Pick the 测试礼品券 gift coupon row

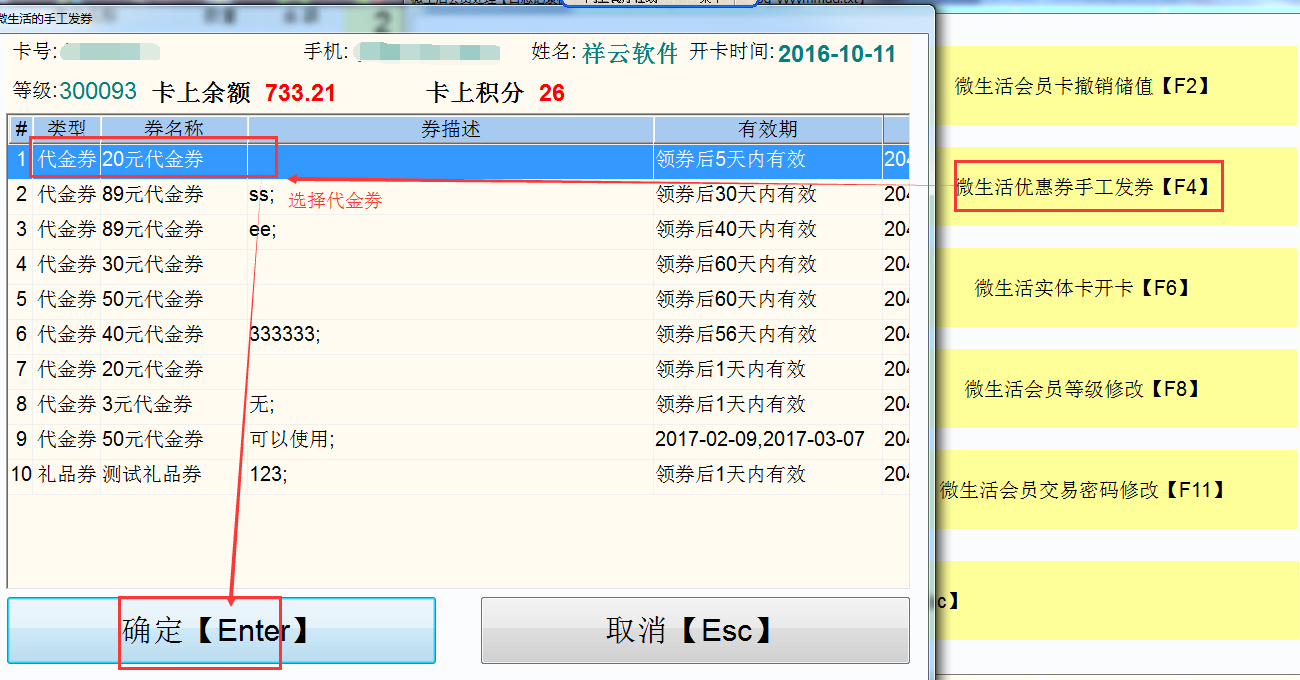click(153, 474)
